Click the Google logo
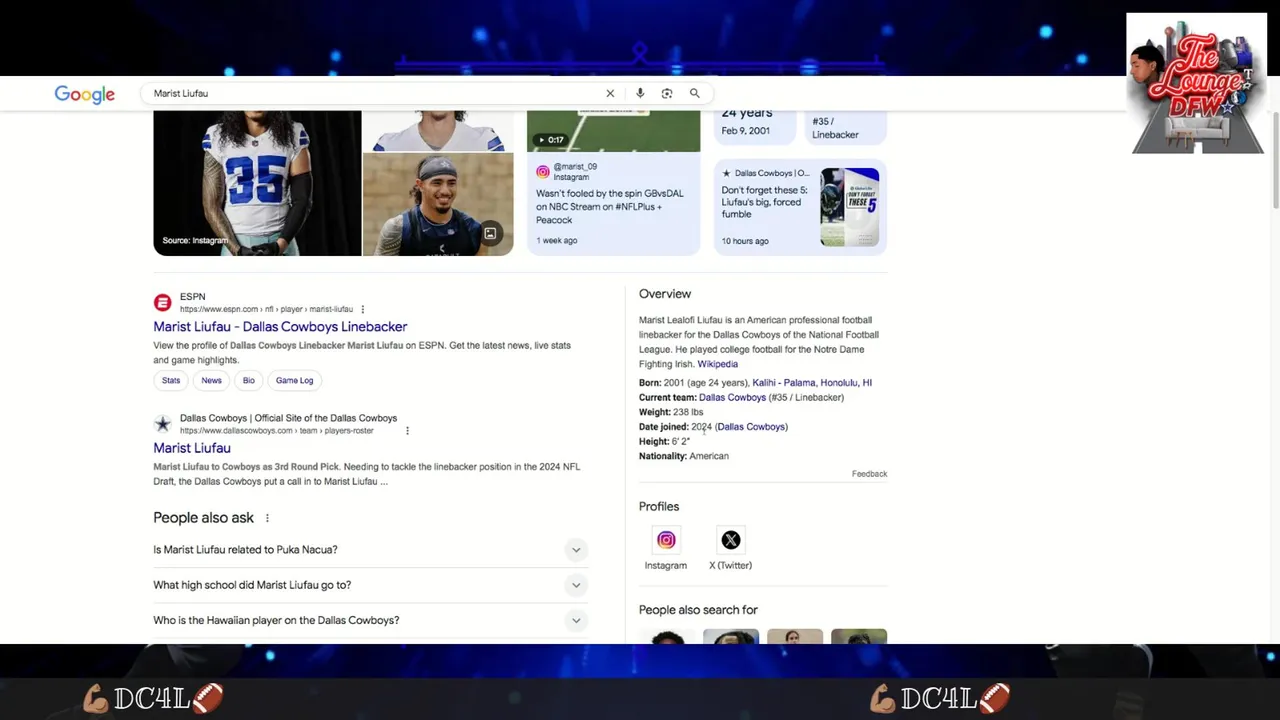This screenshot has width=1280, height=720. 85,94
